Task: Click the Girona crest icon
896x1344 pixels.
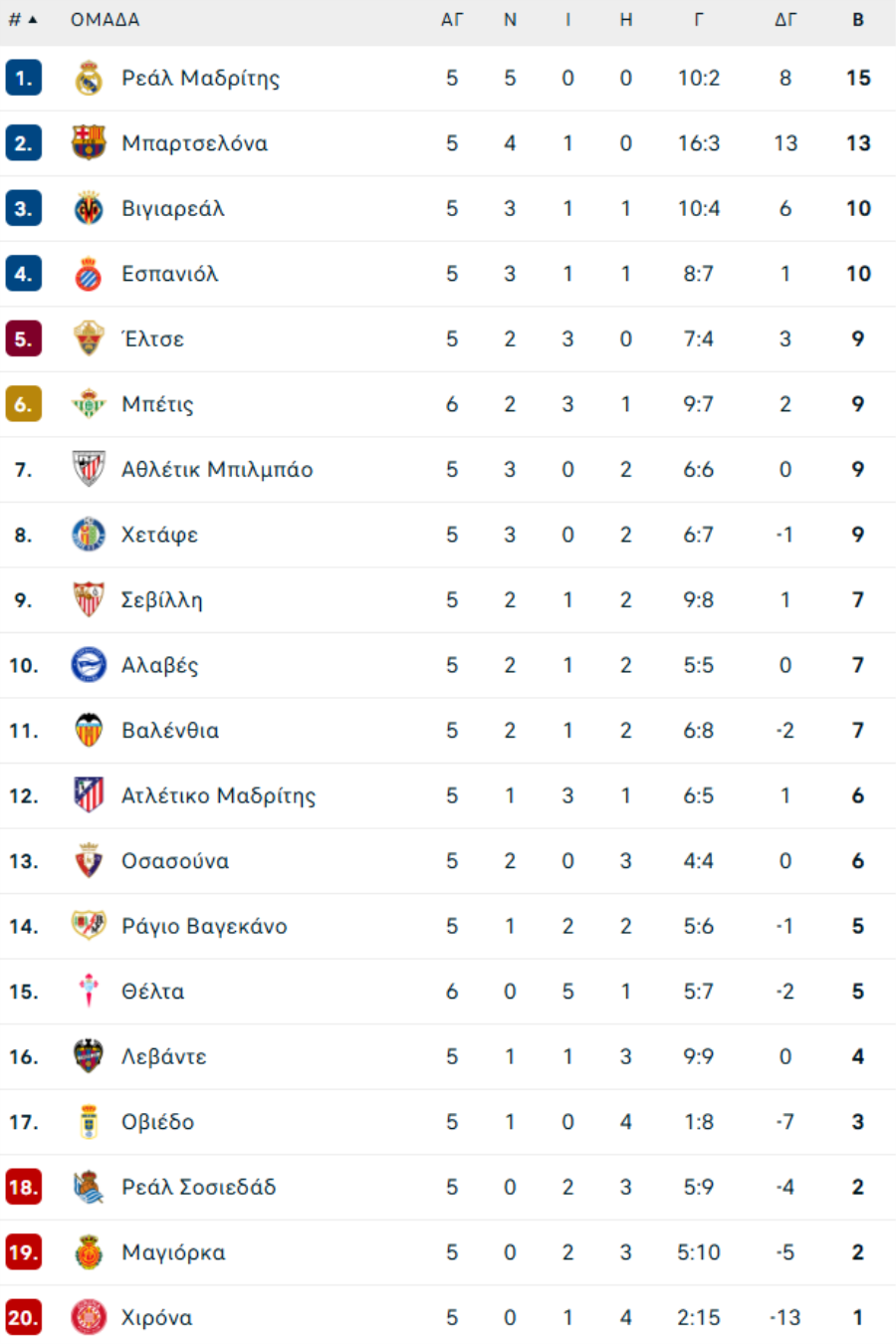Action: tap(89, 1317)
